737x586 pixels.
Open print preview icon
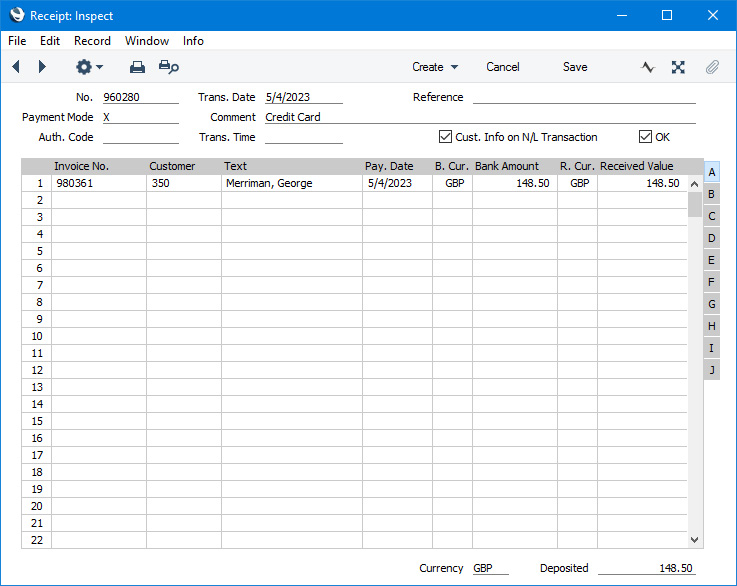pyautogui.click(x=169, y=67)
